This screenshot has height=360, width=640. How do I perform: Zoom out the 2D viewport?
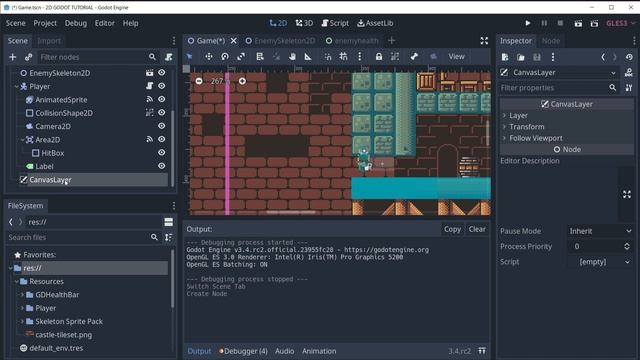pyautogui.click(x=199, y=81)
